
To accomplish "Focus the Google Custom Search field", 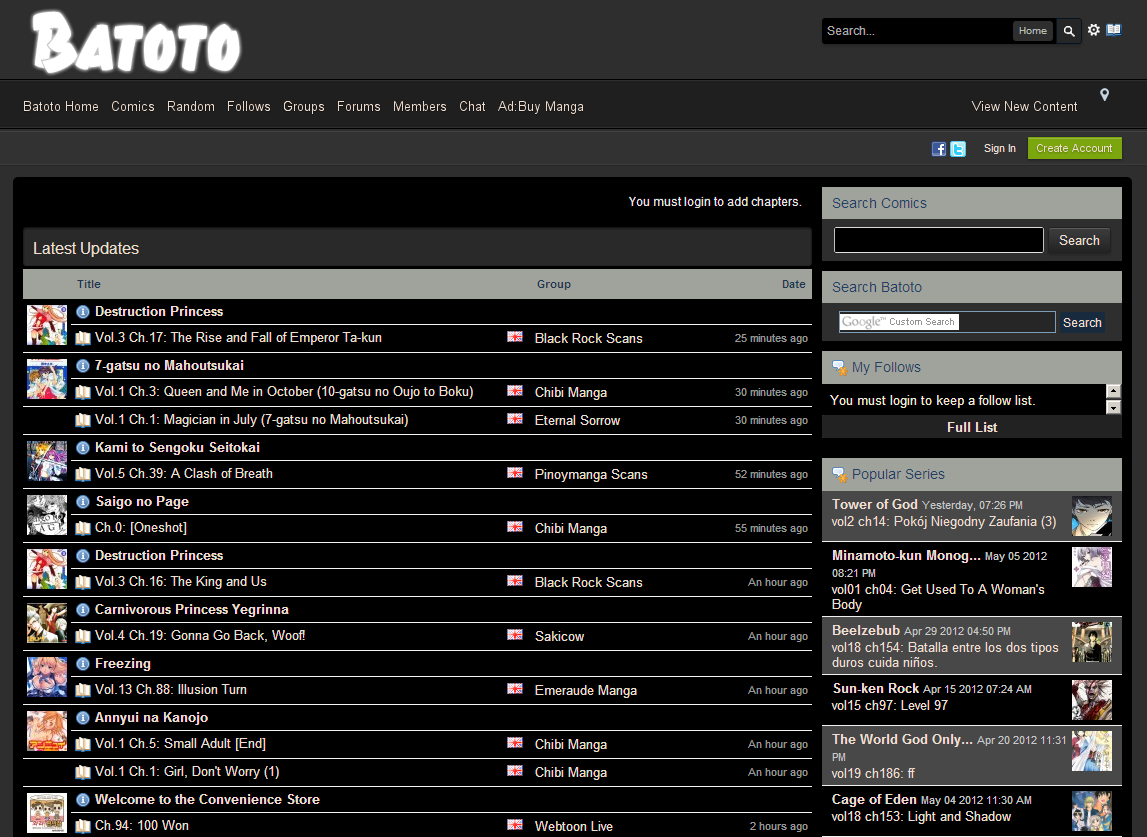I will pos(947,322).
